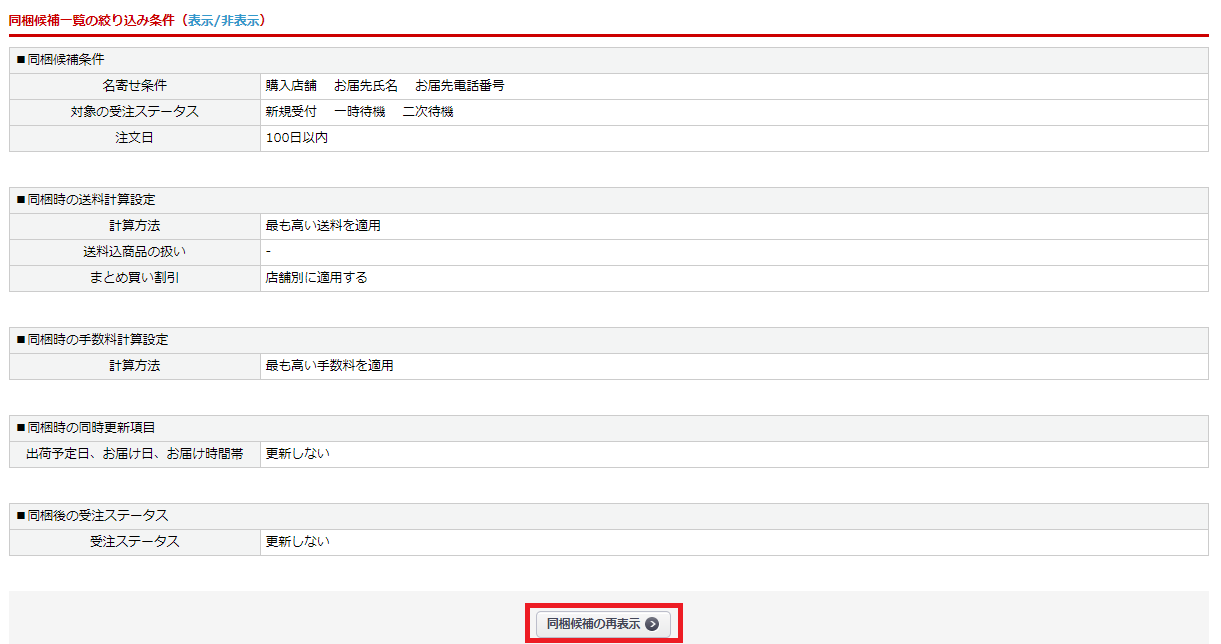The height and width of the screenshot is (644, 1221).
Task: Click the 新規受付 status text
Action: (x=291, y=112)
